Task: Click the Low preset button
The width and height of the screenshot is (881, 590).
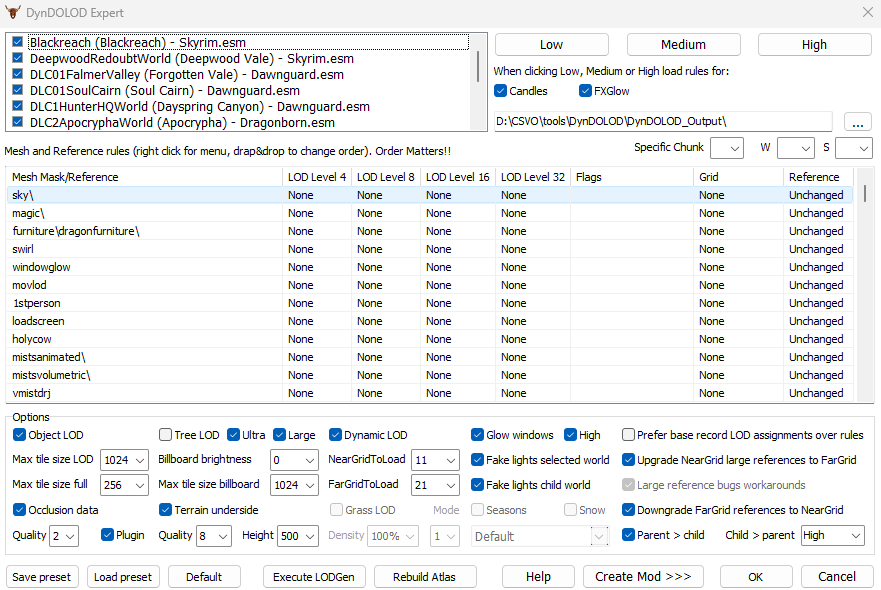Action: tap(551, 44)
